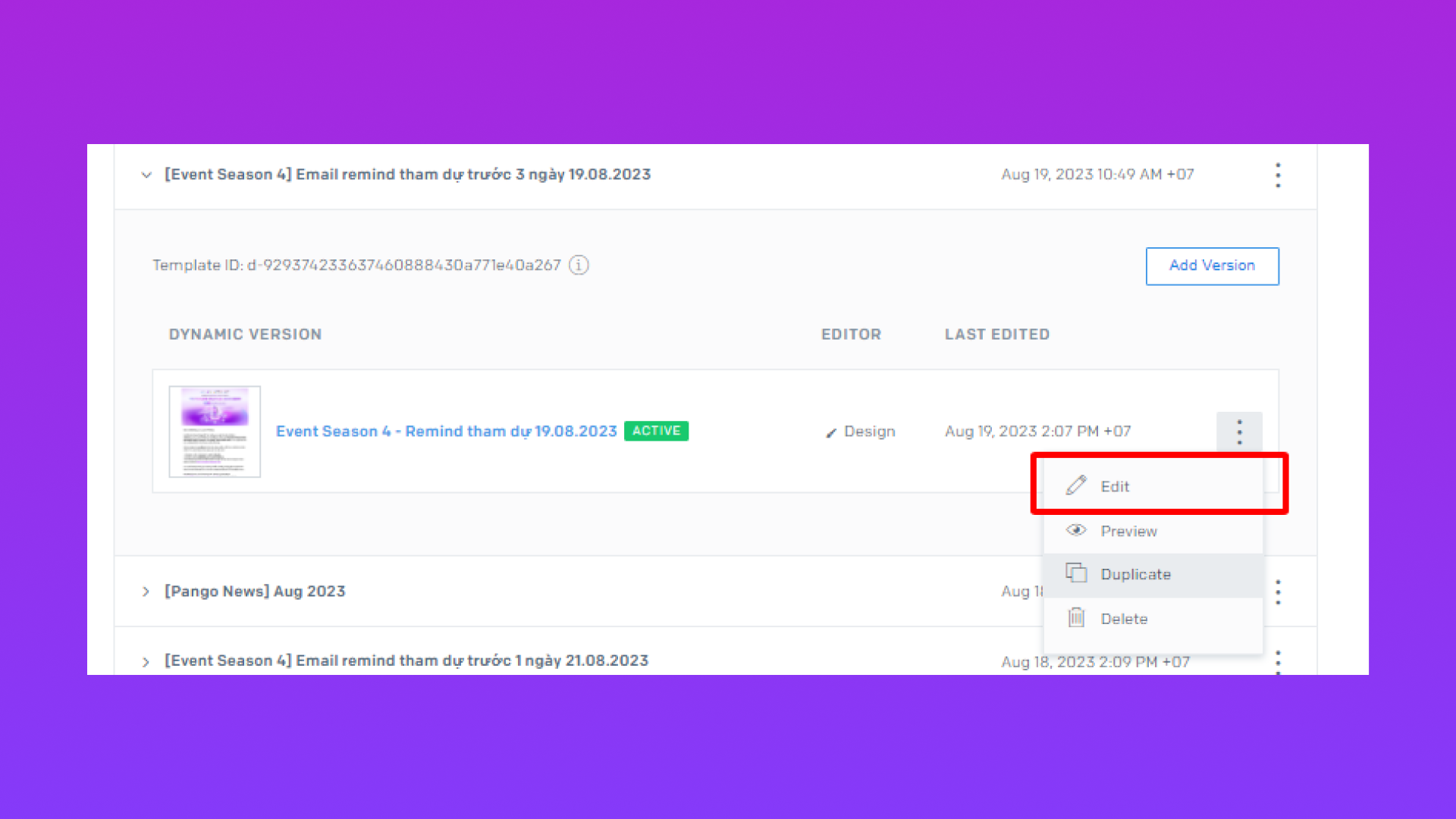Viewport: 1456px width, 819px height.
Task: Open three-dot menu for remind 3 ngày template
Action: pos(1278,175)
